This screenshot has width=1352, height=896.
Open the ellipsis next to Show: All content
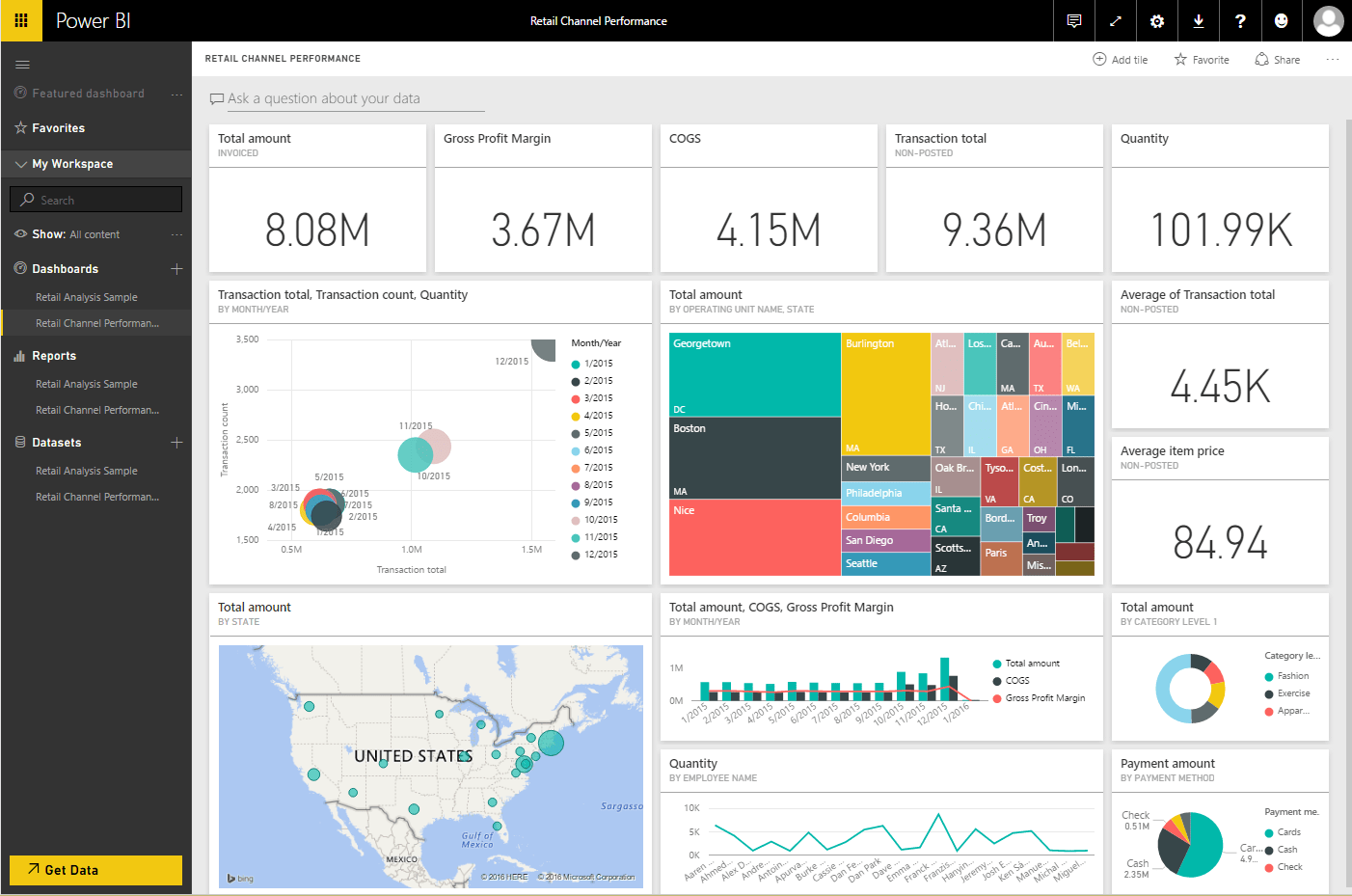click(176, 233)
